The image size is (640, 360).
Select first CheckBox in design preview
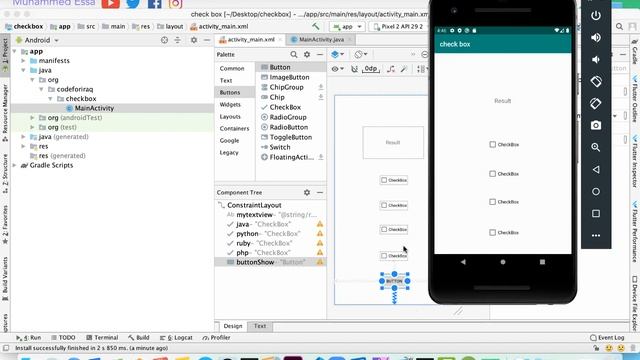[x=394, y=180]
